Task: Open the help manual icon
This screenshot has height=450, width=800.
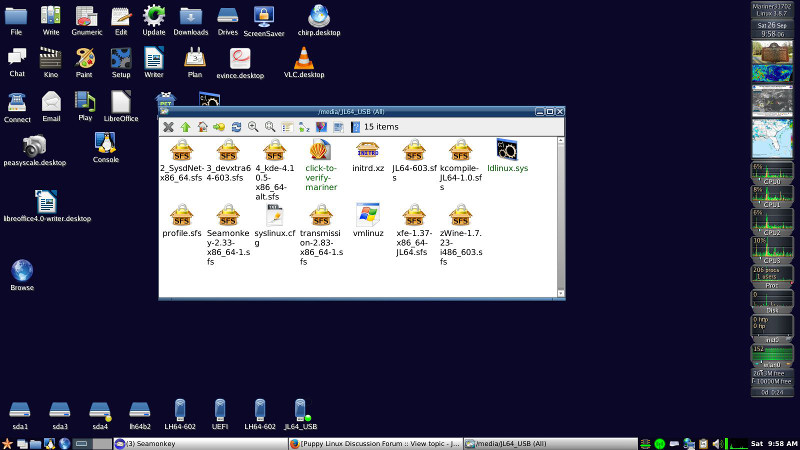Action: pos(355,127)
